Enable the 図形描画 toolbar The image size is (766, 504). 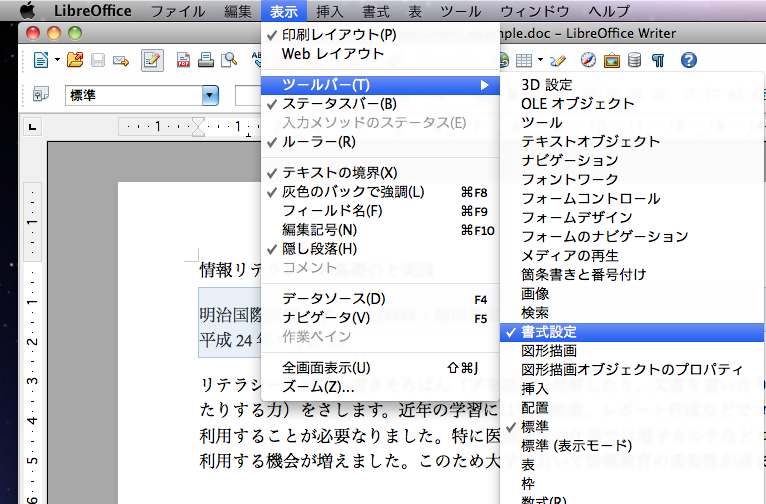click(632, 351)
